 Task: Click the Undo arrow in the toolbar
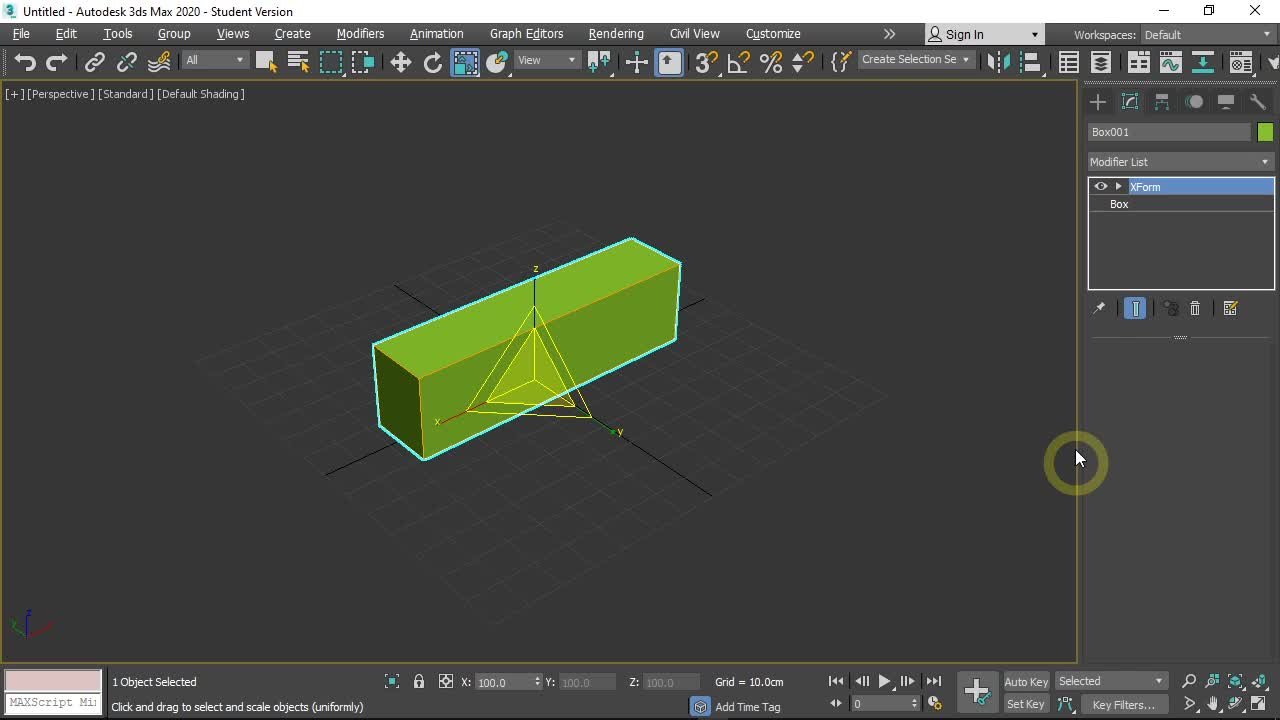[25, 62]
